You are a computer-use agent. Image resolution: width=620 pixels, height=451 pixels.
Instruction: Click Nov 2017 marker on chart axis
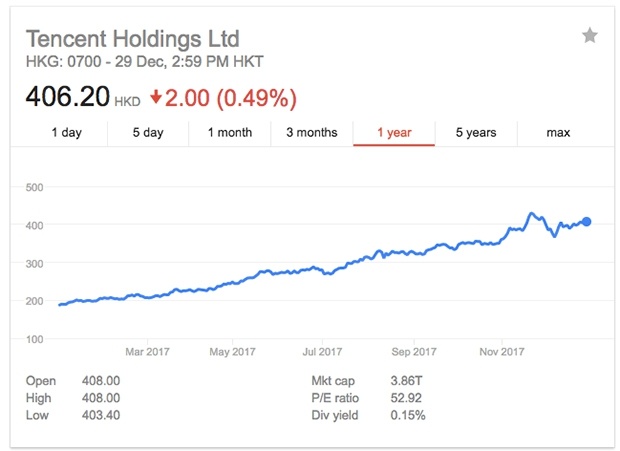click(x=502, y=352)
